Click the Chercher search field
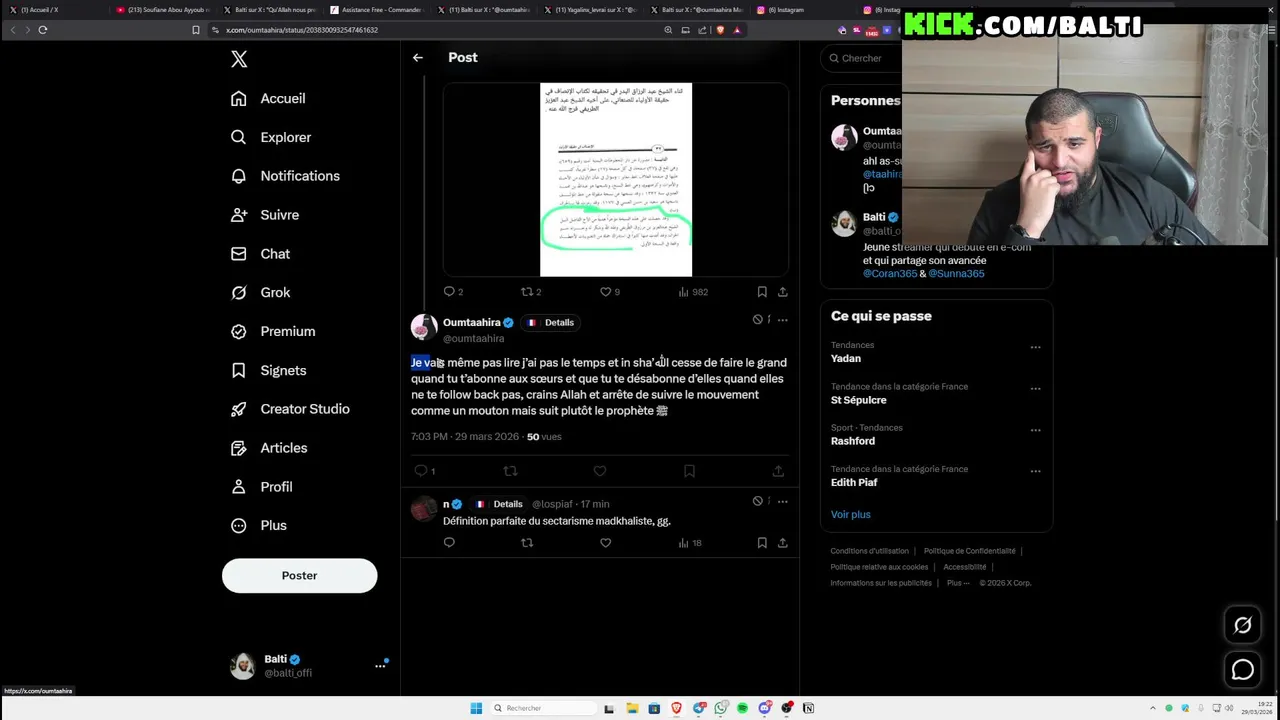Screen dimensions: 1280x720 pyautogui.click(x=862, y=58)
